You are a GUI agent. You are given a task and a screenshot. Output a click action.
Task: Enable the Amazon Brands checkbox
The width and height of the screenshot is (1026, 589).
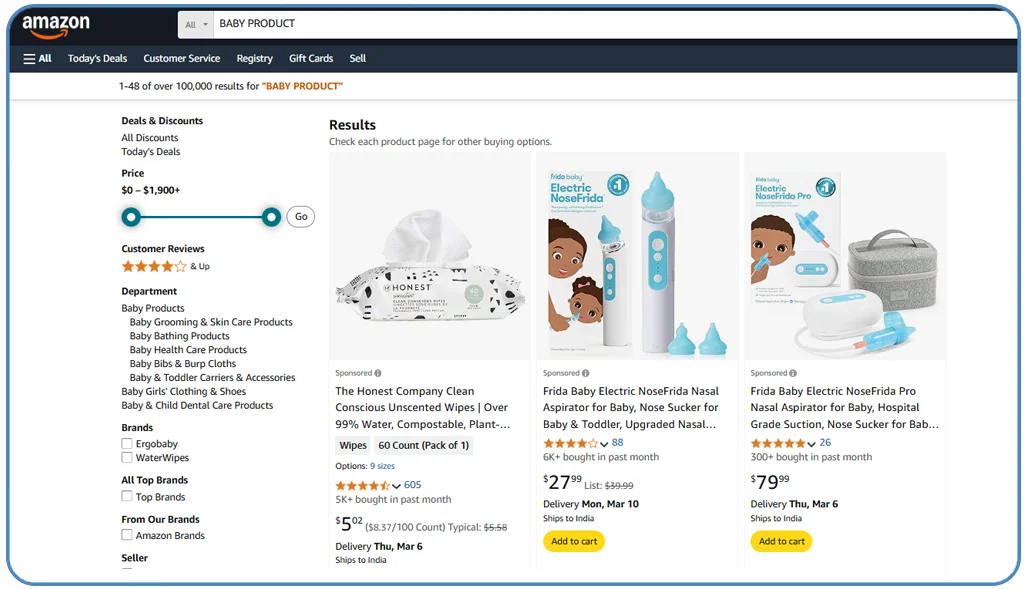click(x=127, y=536)
